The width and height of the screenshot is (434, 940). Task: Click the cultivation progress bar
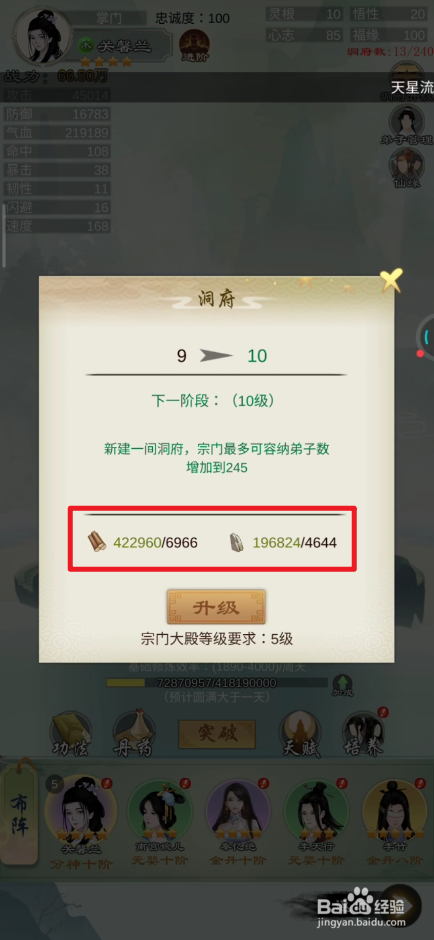(217, 683)
